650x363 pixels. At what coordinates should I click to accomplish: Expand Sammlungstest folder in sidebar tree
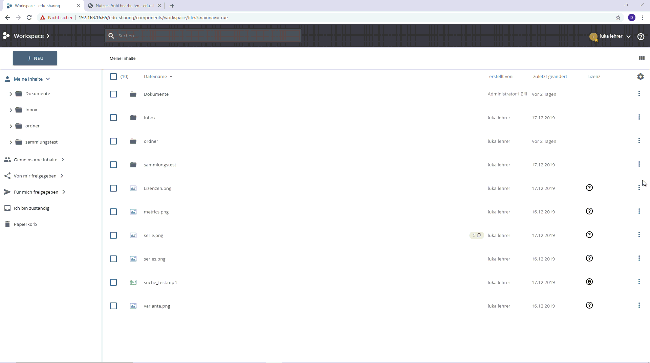coord(10,142)
